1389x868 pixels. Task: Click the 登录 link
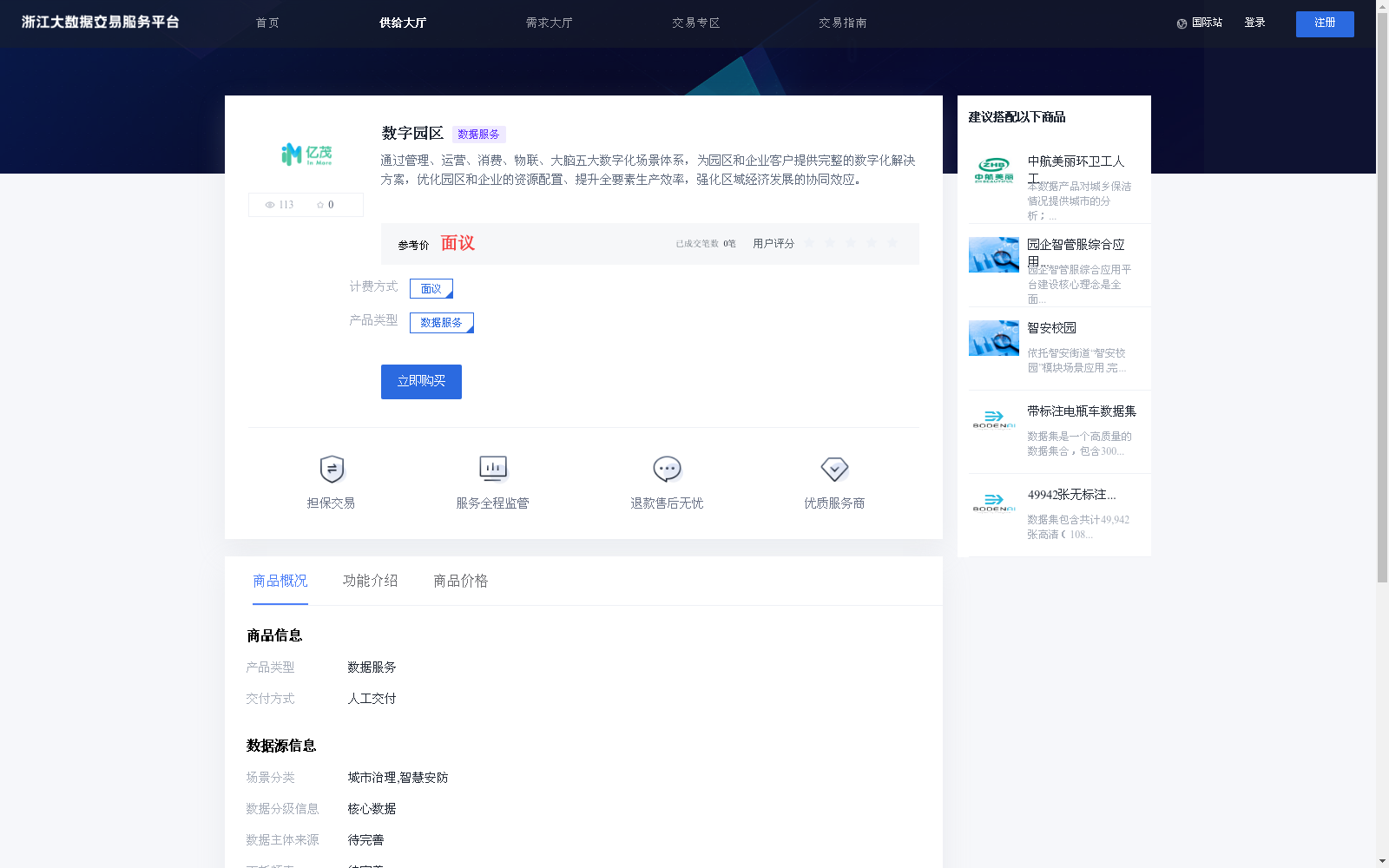(1254, 23)
